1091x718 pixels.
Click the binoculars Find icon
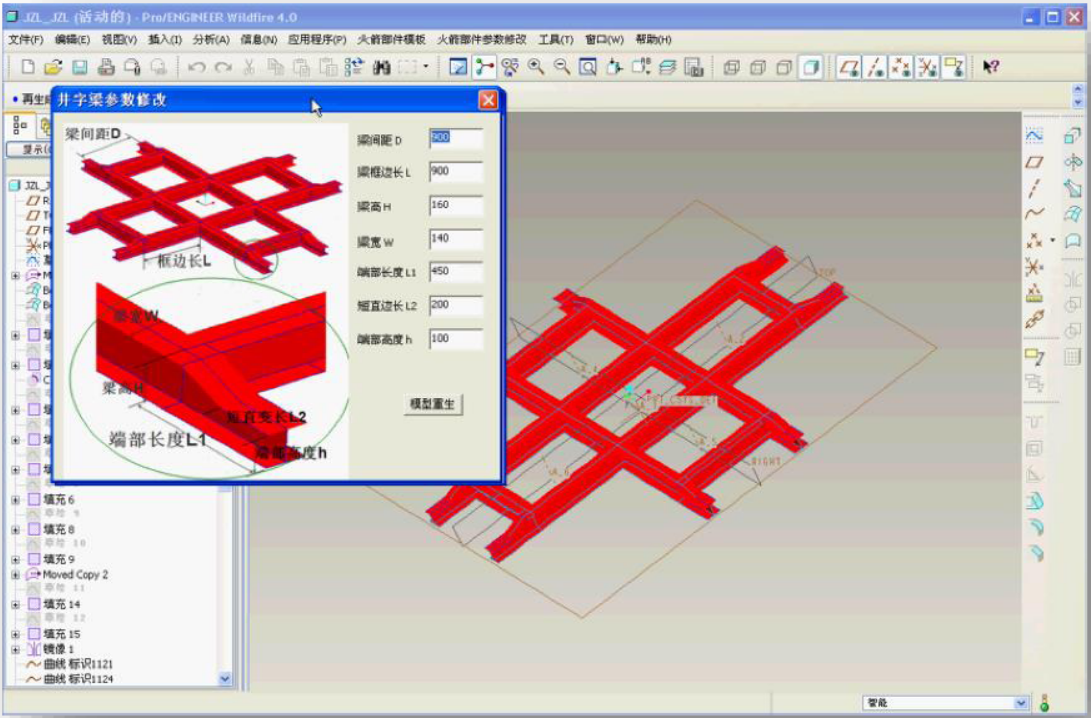(x=381, y=67)
